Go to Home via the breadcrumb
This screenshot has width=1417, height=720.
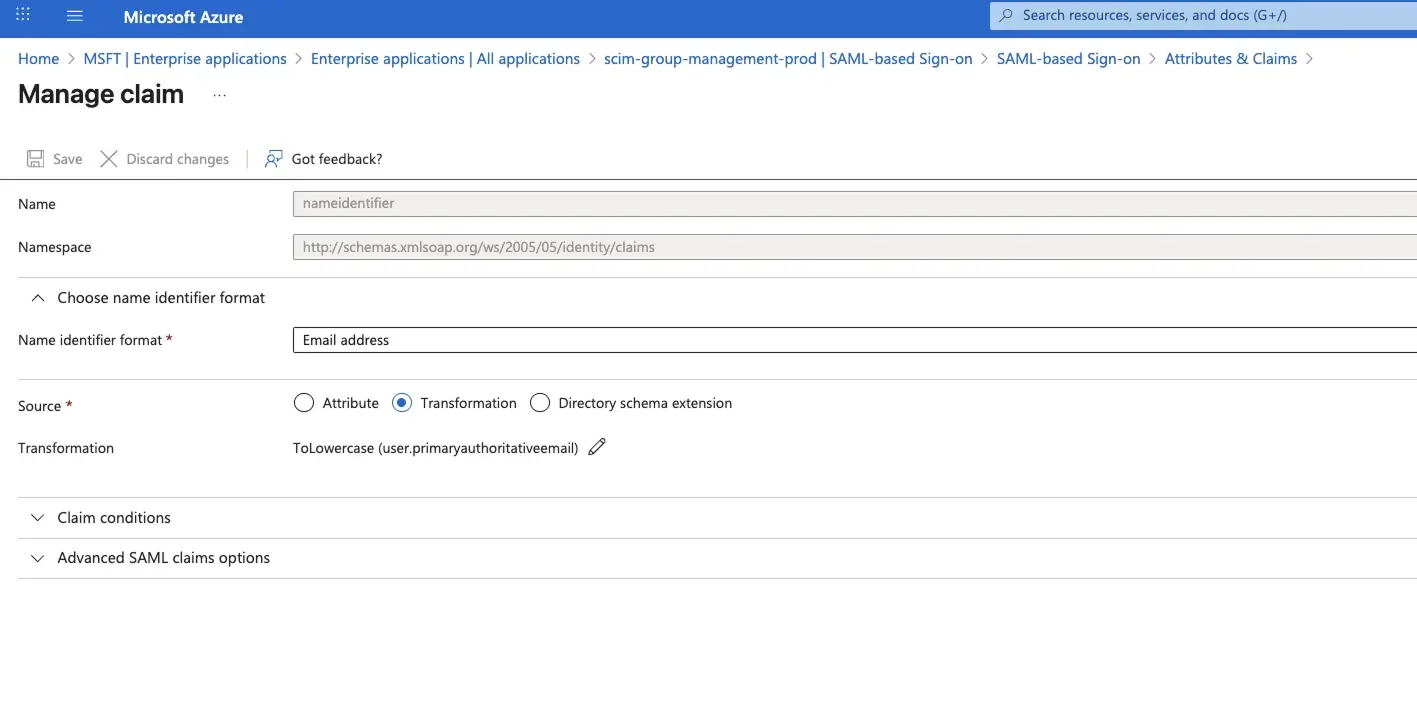coord(38,58)
